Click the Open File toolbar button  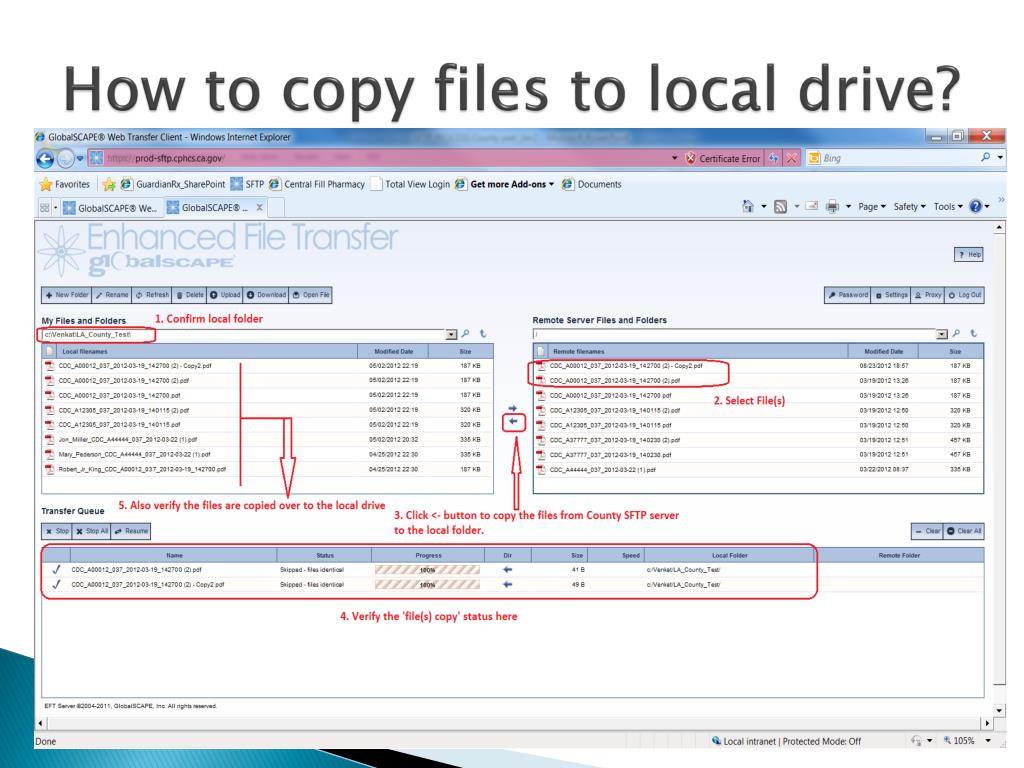[x=310, y=295]
